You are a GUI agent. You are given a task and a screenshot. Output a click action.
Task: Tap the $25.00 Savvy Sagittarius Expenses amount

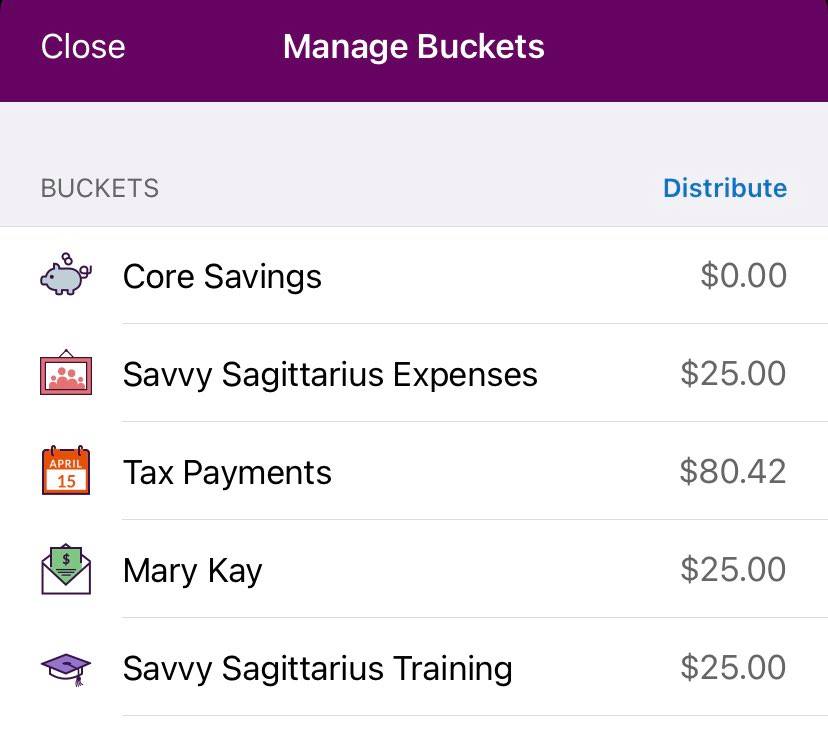click(733, 374)
